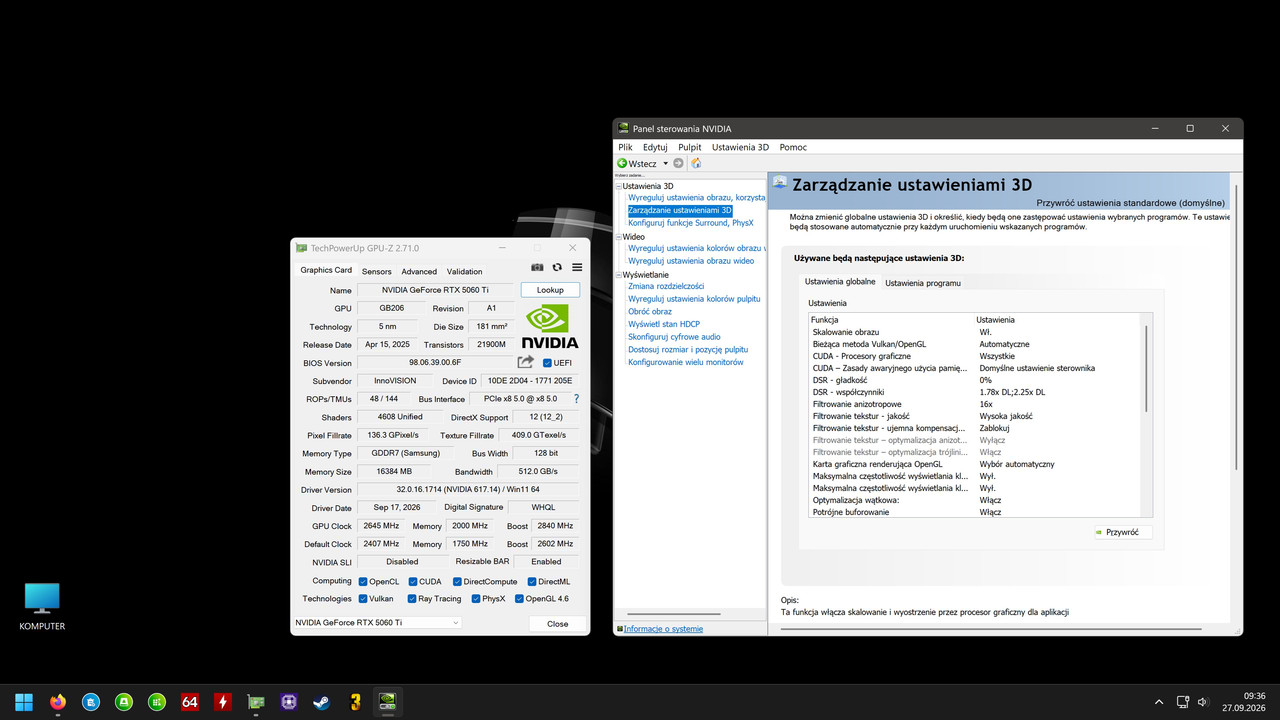Open NVIDIA Control Panel taskbar icon
This screenshot has width=1280, height=720.
(388, 702)
